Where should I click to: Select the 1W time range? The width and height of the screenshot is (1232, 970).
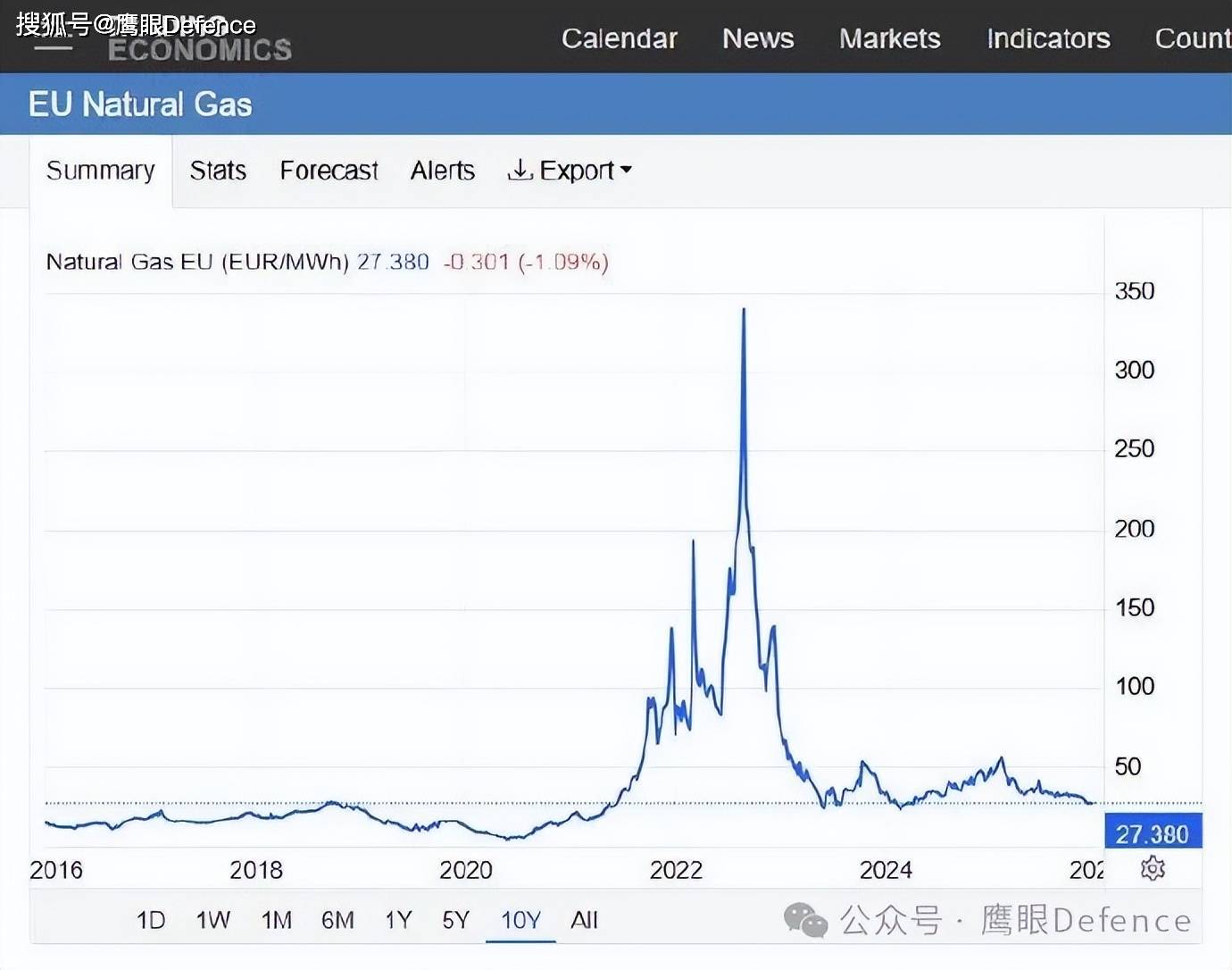pyautogui.click(x=212, y=920)
